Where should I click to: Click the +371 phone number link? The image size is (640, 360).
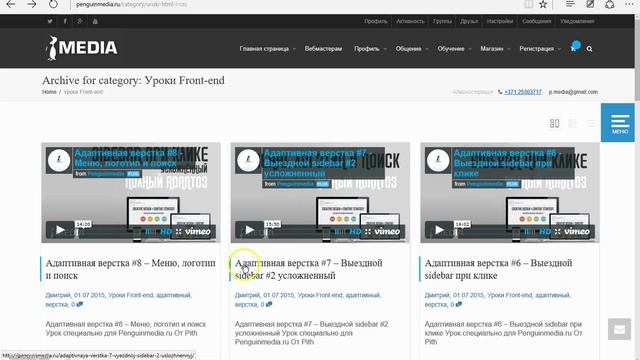coord(523,92)
